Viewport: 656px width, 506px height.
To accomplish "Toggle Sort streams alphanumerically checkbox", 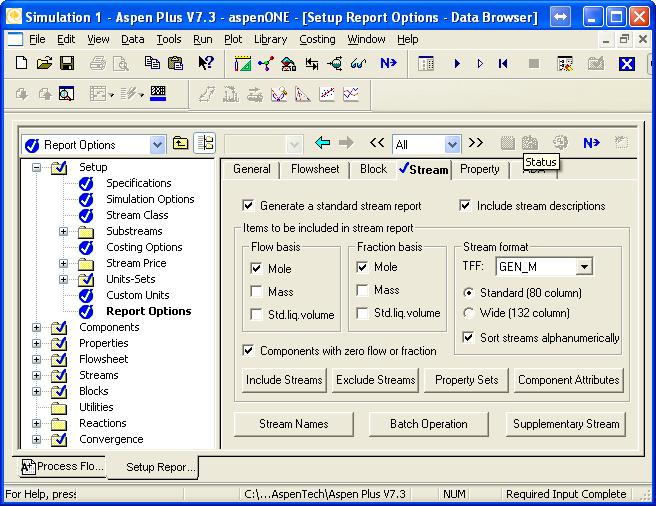I will tap(468, 337).
